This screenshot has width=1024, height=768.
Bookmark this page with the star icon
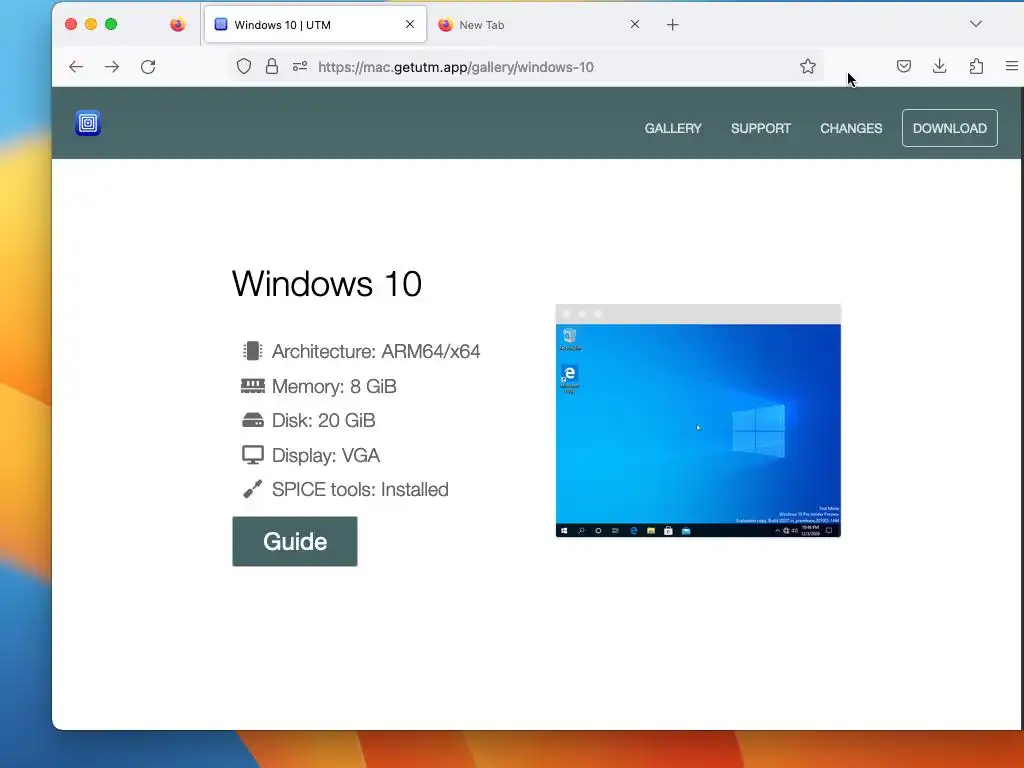pyautogui.click(x=808, y=67)
